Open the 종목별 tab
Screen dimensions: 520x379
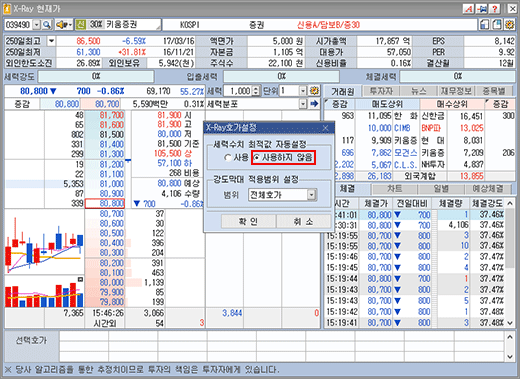(494, 91)
